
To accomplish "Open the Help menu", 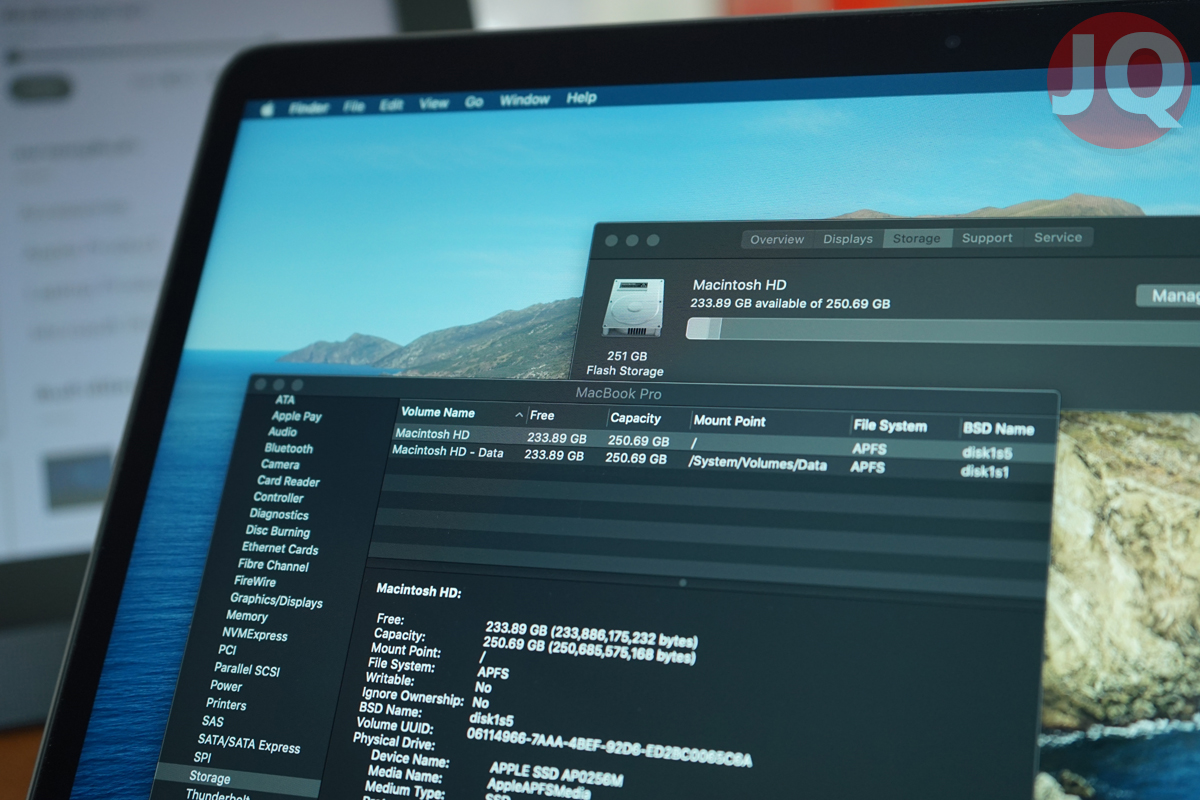I will [581, 98].
